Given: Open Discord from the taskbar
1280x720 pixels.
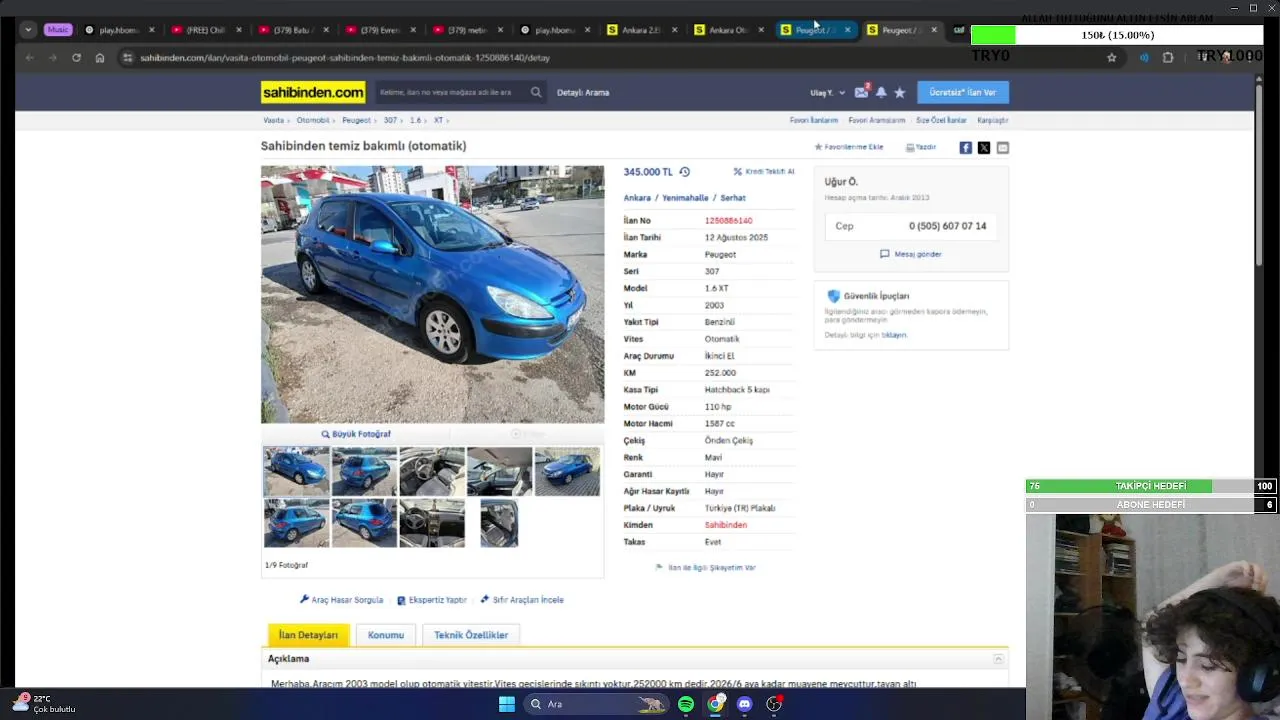Looking at the screenshot, I should coord(744,704).
